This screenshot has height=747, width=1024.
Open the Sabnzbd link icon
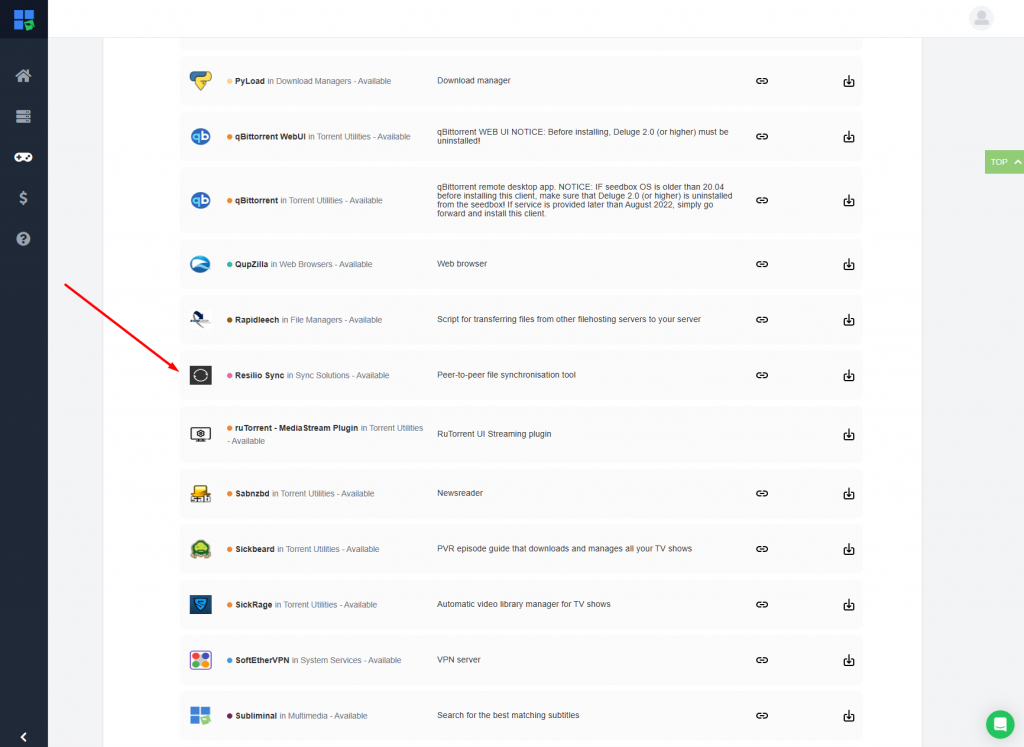[x=761, y=494]
